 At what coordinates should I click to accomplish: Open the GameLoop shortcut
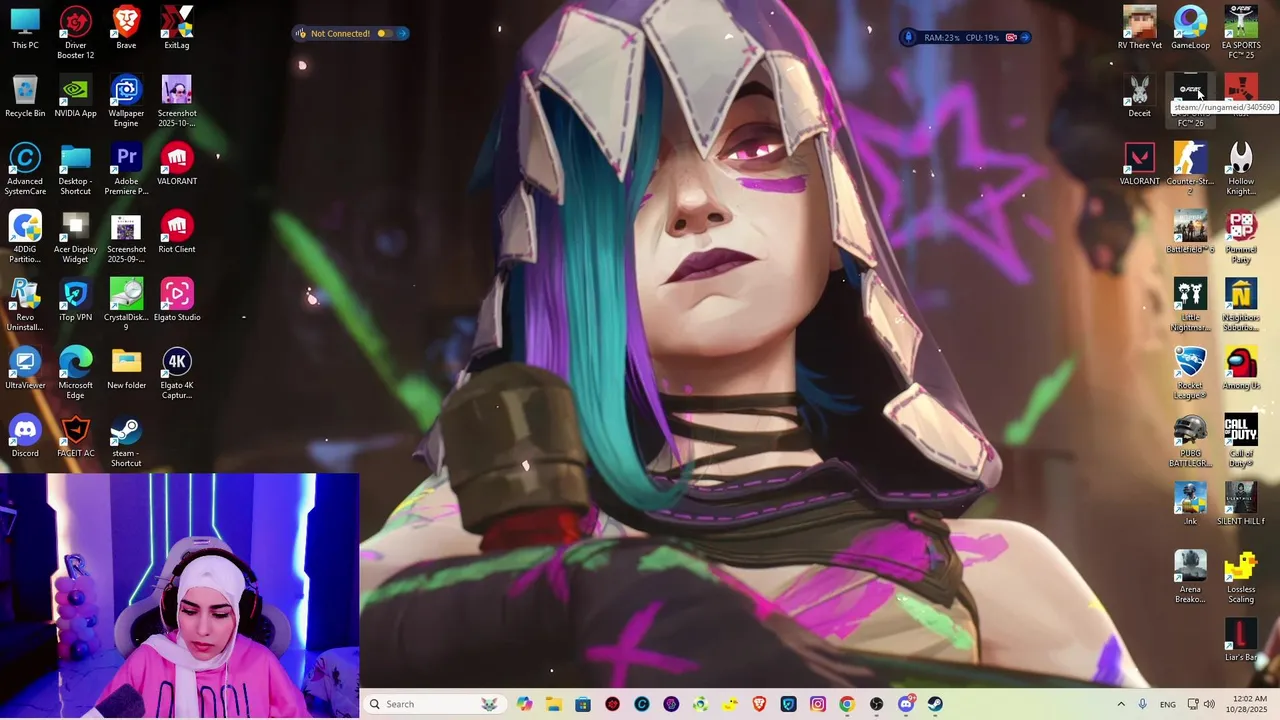[x=1190, y=28]
